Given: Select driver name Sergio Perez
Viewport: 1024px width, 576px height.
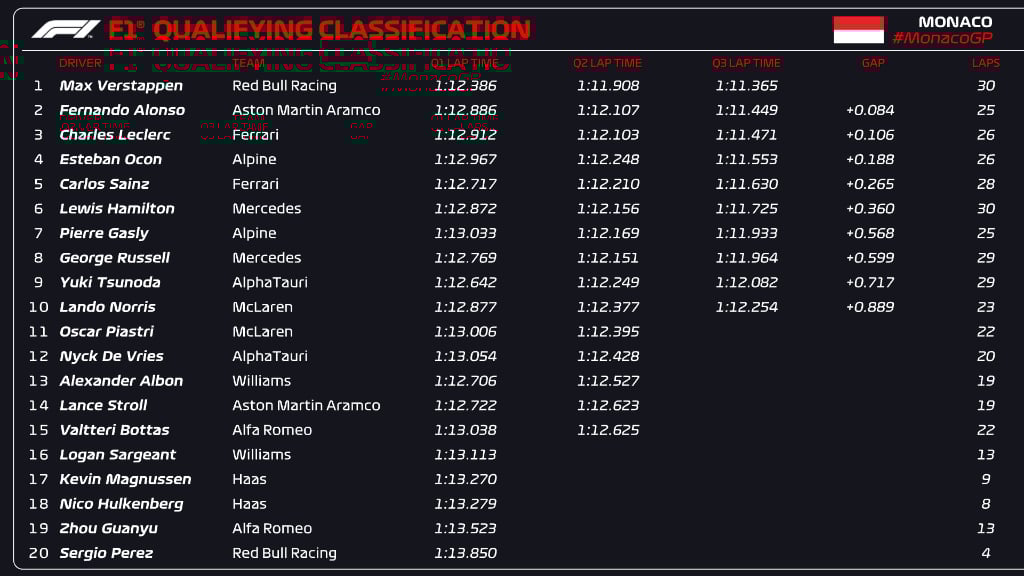Looking at the screenshot, I should click(x=106, y=553).
